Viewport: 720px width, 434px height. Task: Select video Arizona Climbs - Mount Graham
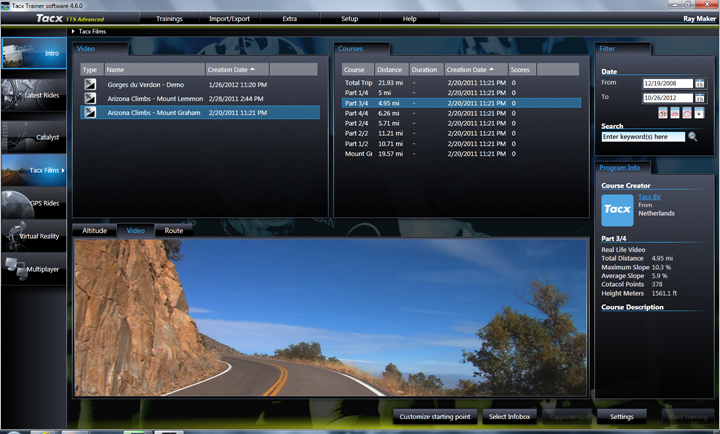(200, 113)
